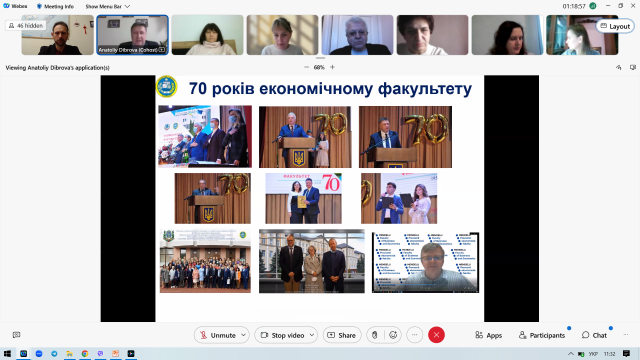This screenshot has width=640, height=360.
Task: Open Telegram from the taskbar
Action: click(54, 353)
